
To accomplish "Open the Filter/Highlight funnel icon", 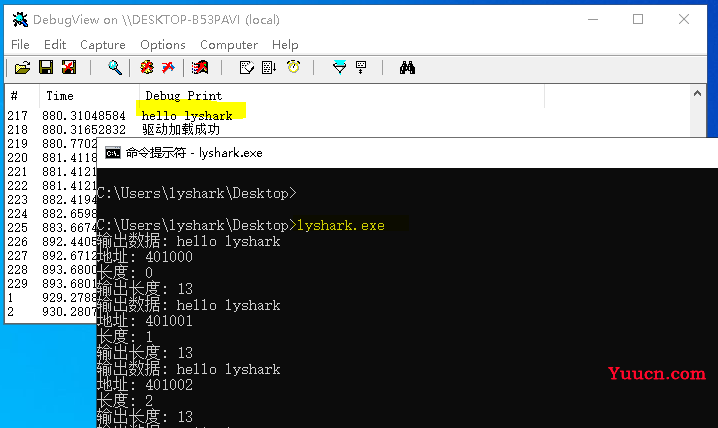I will 339,68.
